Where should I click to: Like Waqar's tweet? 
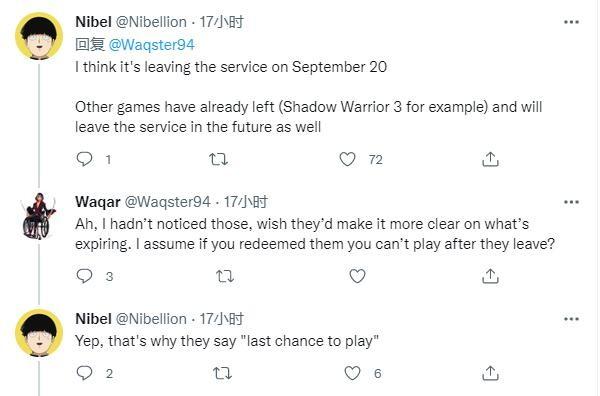357,276
